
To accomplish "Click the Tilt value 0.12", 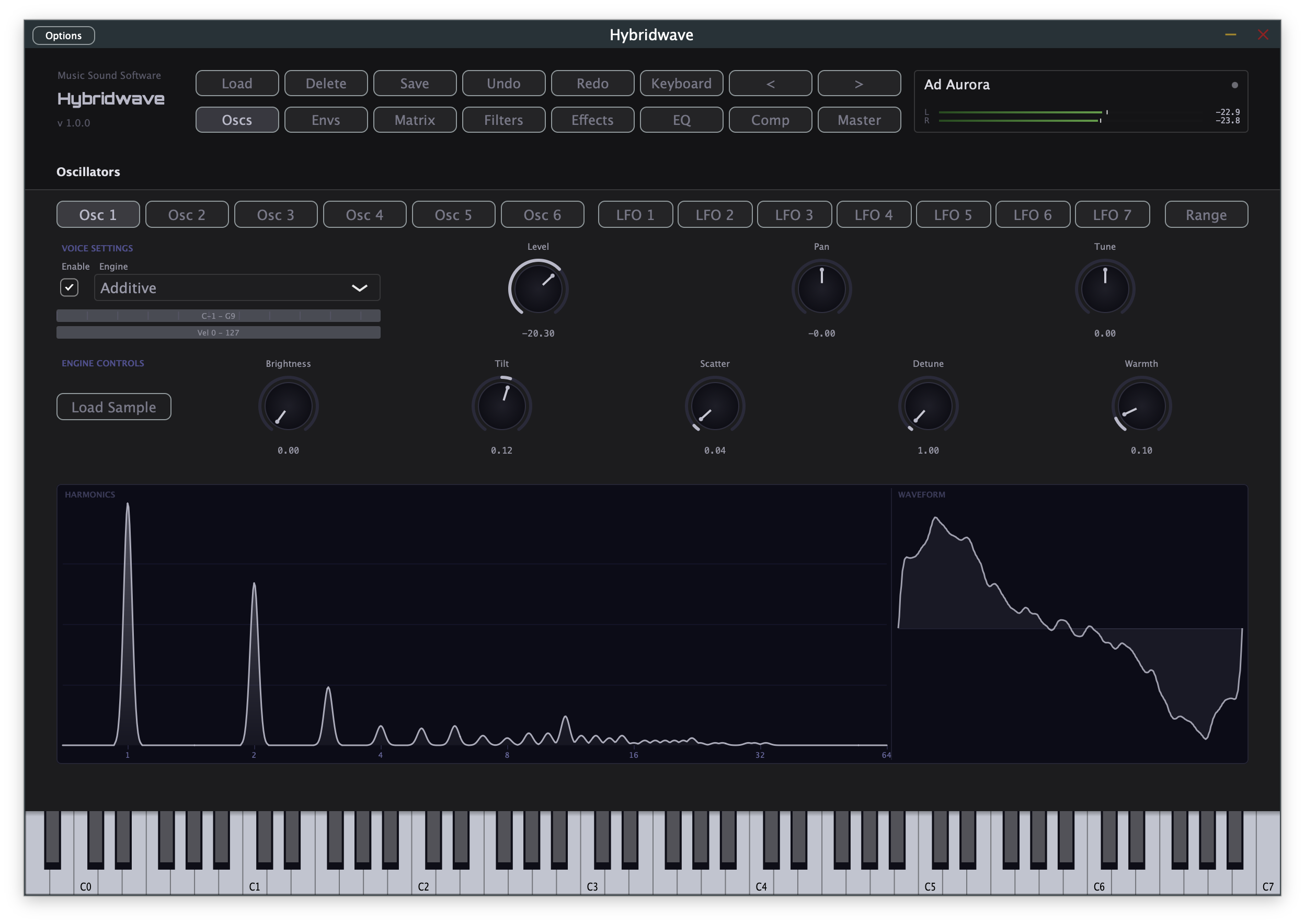I will tap(501, 450).
